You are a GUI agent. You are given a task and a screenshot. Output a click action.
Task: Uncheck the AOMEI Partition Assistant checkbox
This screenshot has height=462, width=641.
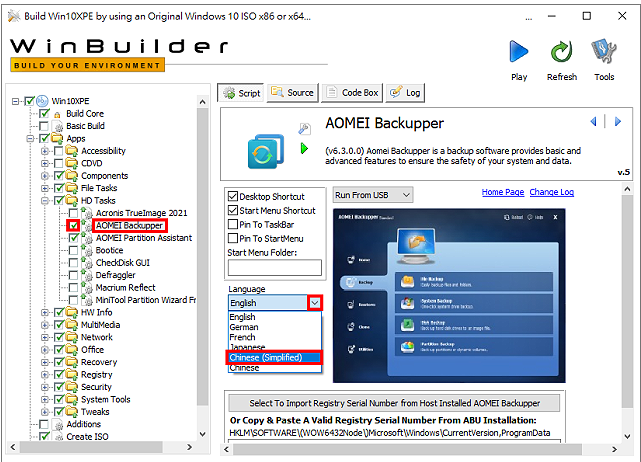pyautogui.click(x=74, y=238)
